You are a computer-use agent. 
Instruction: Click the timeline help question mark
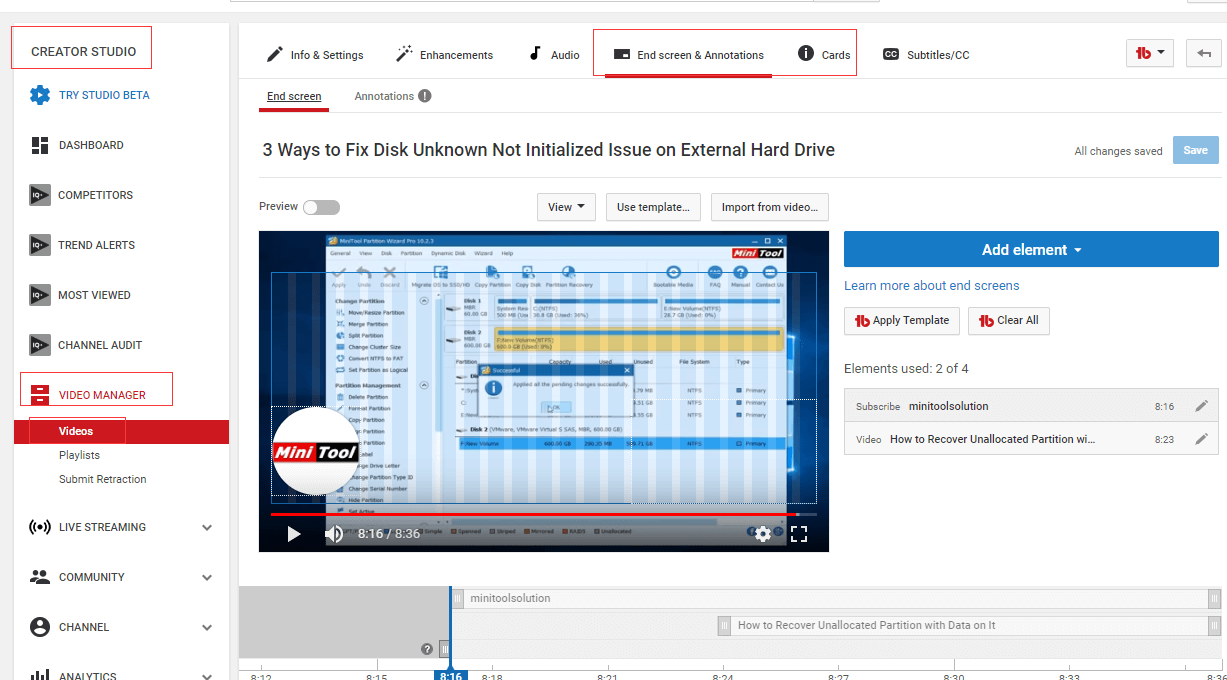pos(427,649)
